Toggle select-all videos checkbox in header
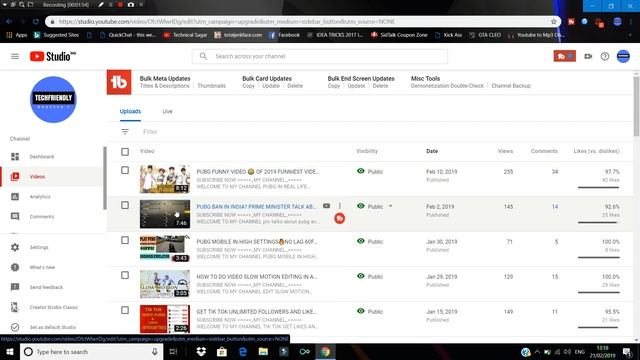Image resolution: width=640 pixels, height=360 pixels. click(x=125, y=152)
